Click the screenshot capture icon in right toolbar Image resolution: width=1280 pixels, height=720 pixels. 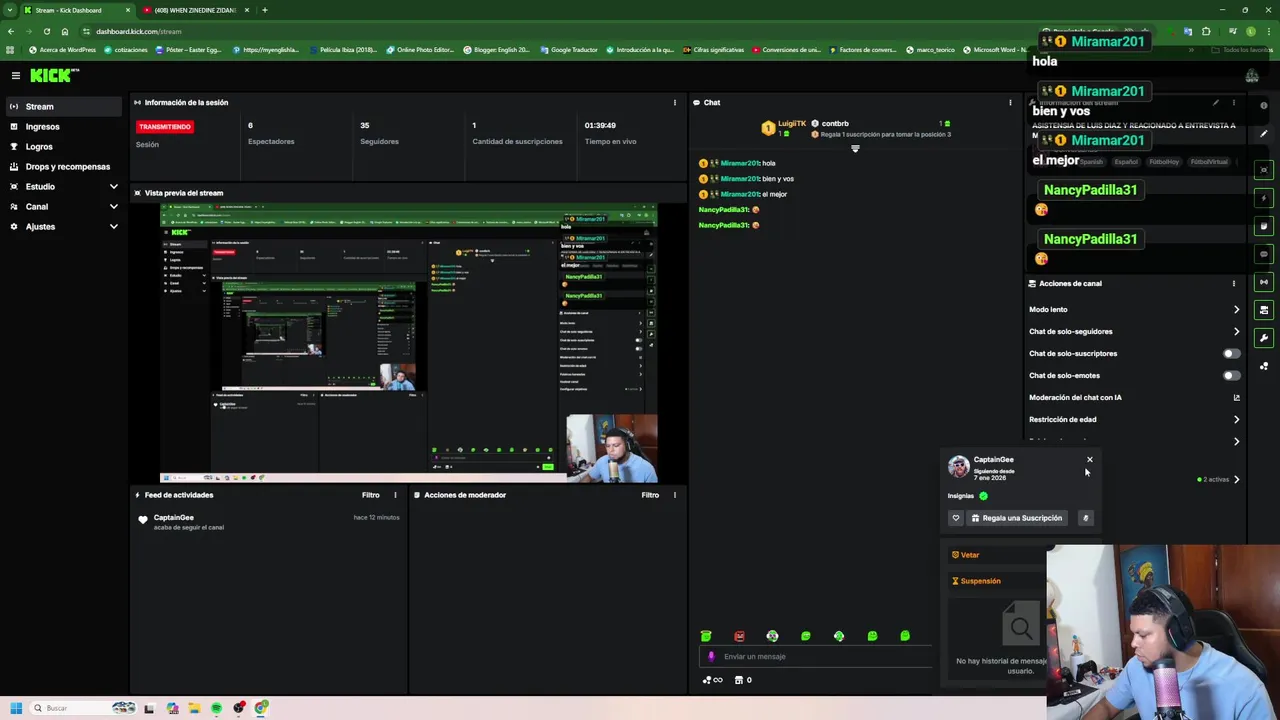[x=1264, y=170]
